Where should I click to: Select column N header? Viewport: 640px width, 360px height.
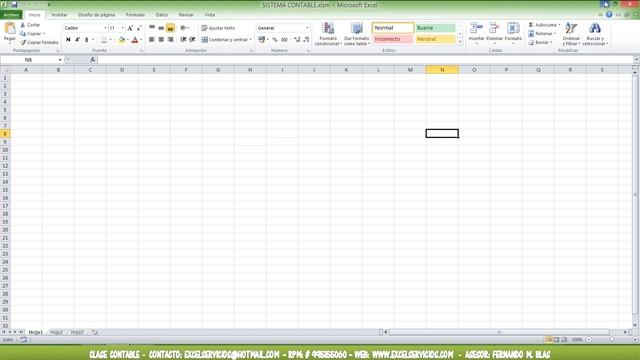442,70
